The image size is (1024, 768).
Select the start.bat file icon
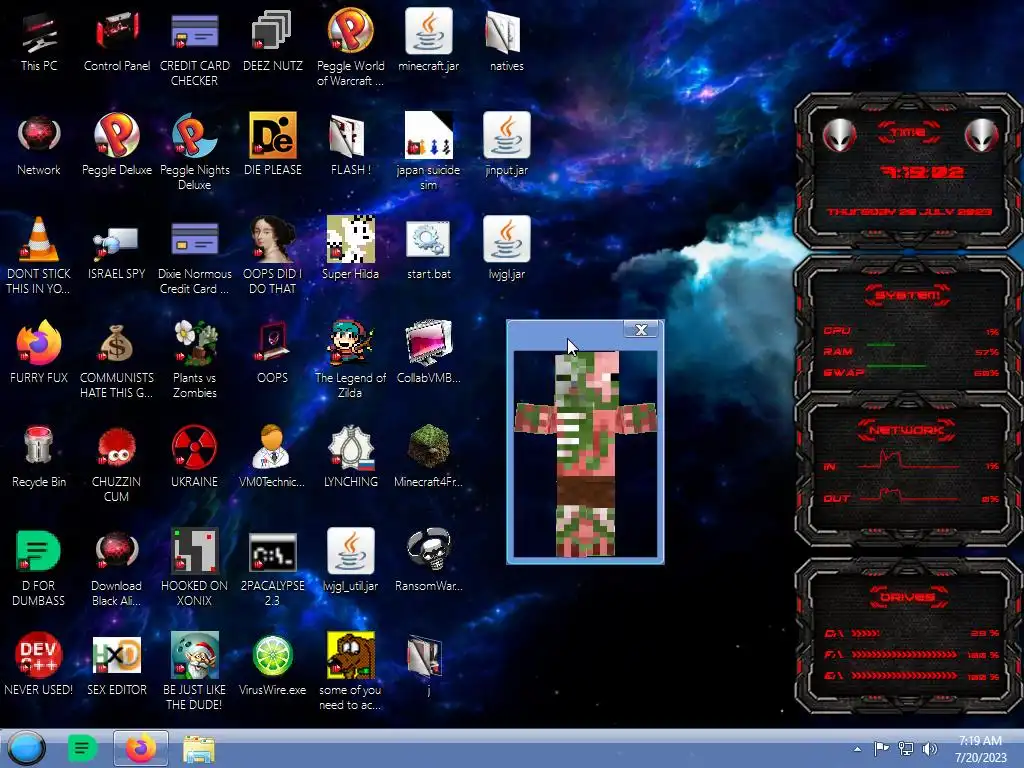tap(428, 249)
